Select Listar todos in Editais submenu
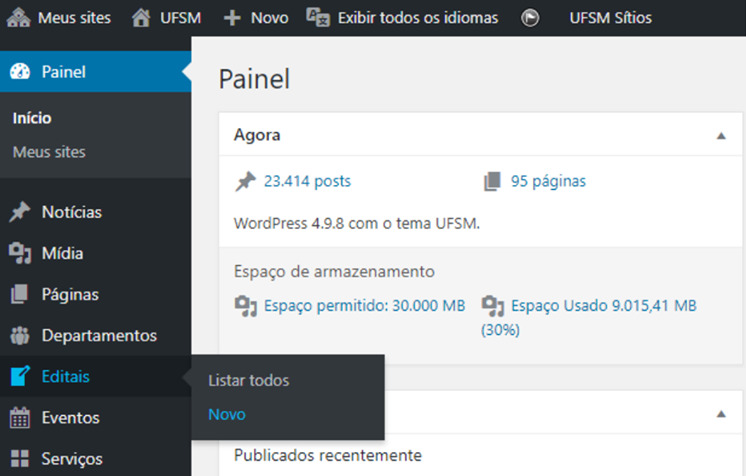The width and height of the screenshot is (746, 476). (248, 381)
